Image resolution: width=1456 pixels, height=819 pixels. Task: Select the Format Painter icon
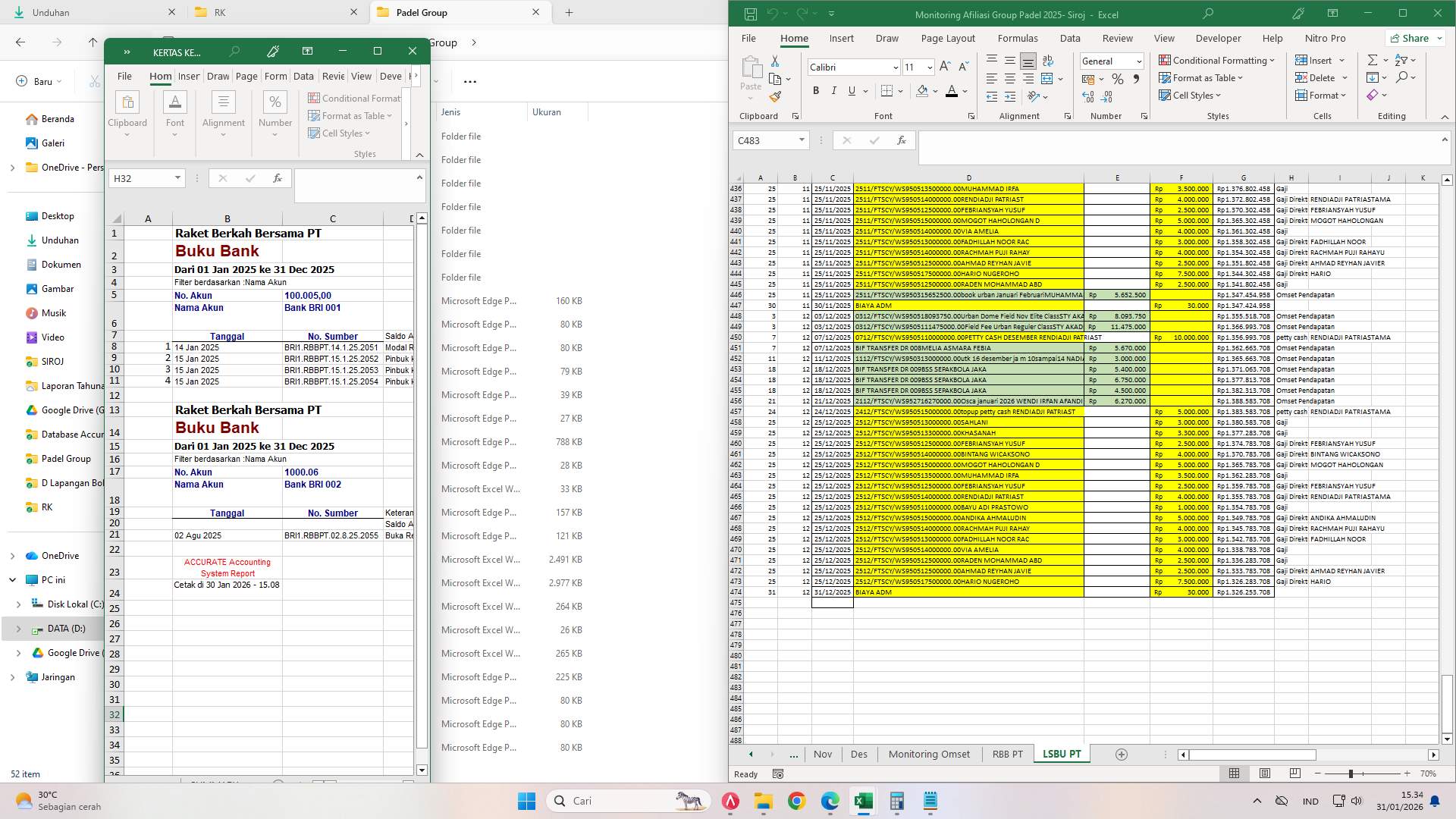click(775, 96)
